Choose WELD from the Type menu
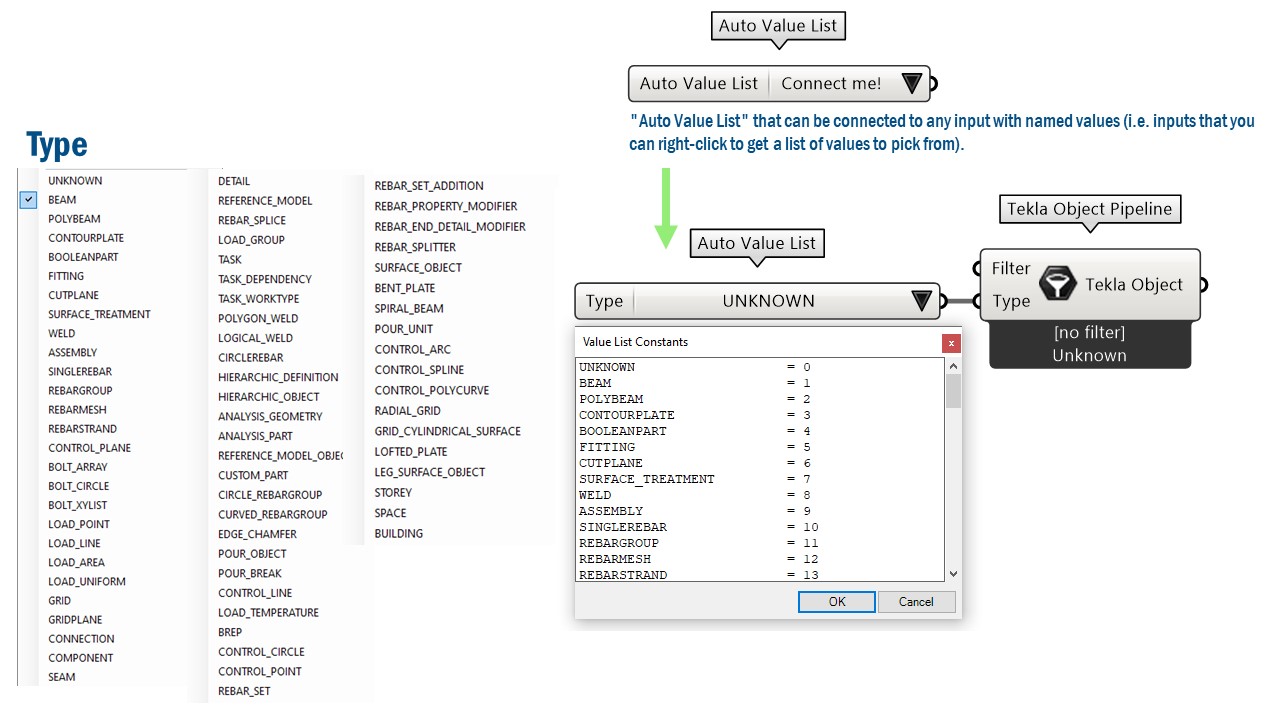The width and height of the screenshot is (1280, 720). pos(61,333)
